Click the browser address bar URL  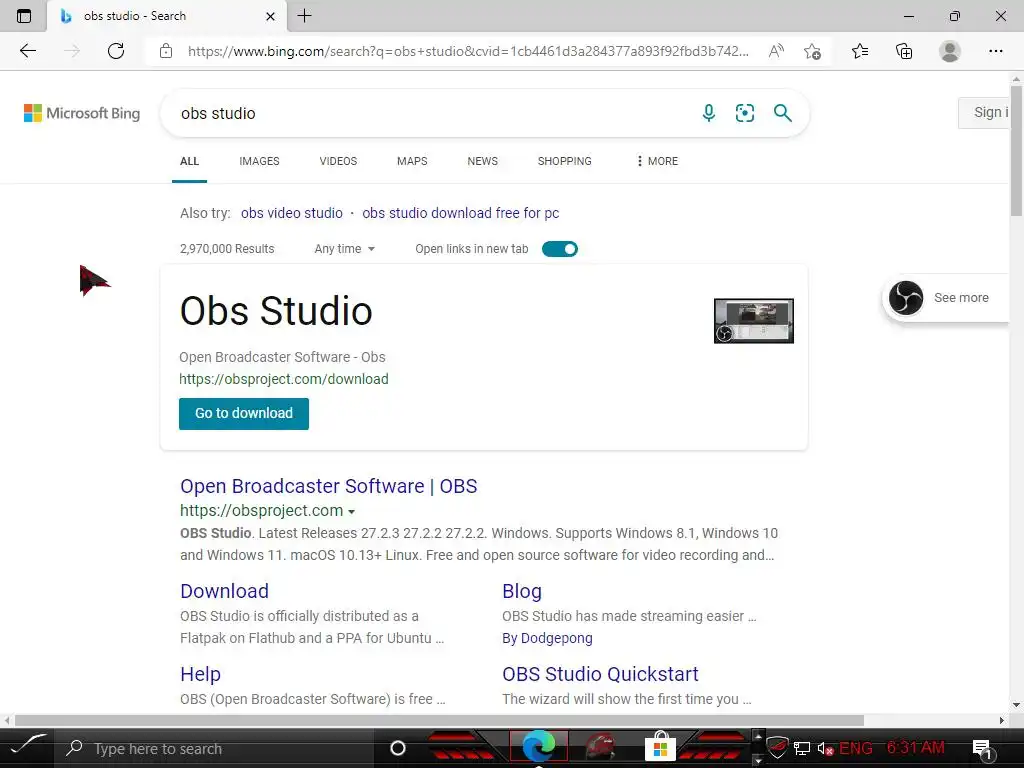coord(468,51)
